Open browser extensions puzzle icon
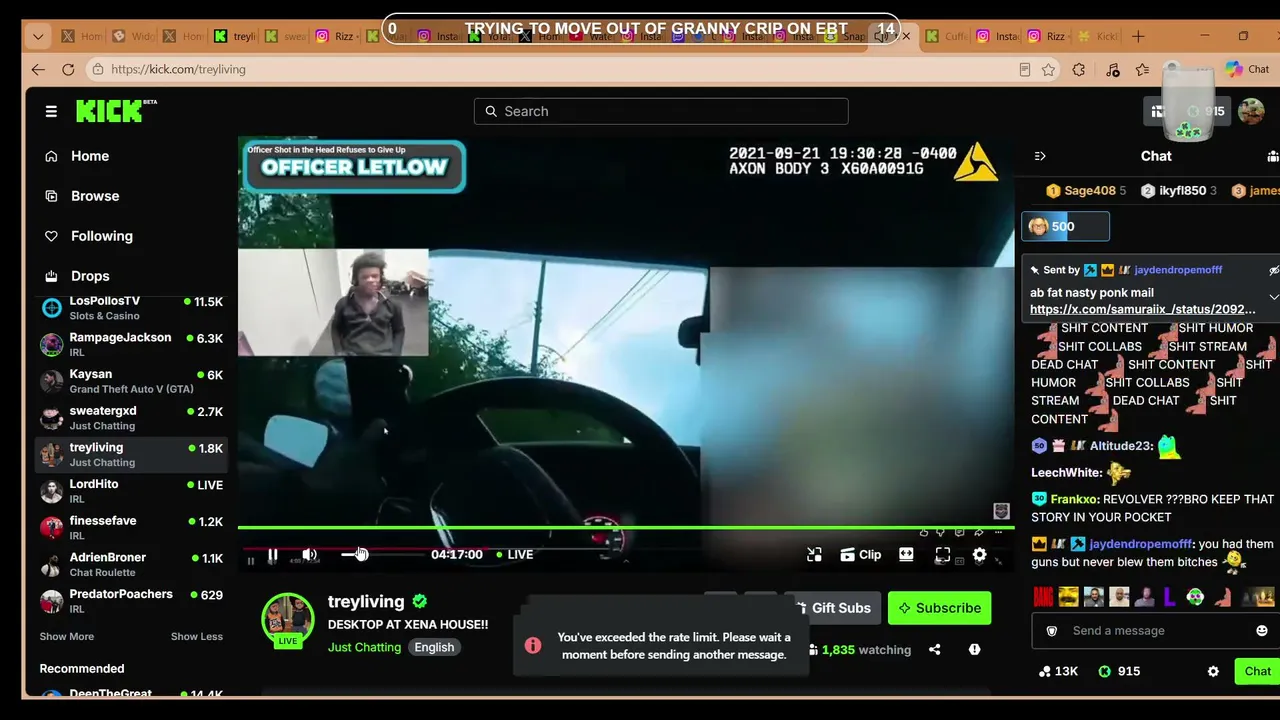1280x720 pixels. tap(1078, 69)
